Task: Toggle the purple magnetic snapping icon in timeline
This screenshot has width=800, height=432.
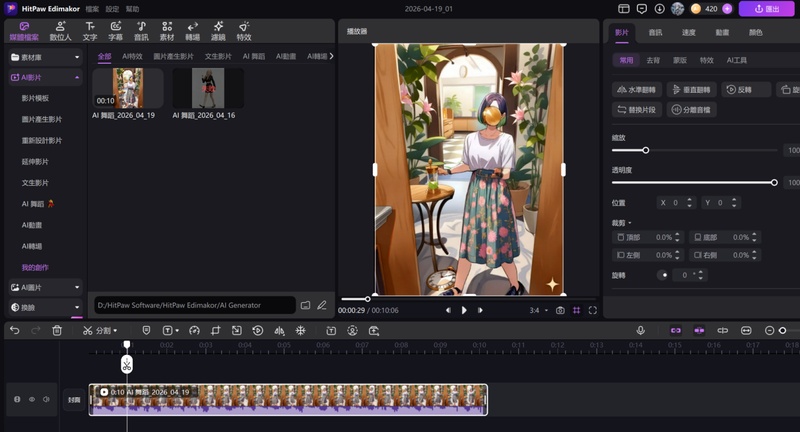Action: click(x=699, y=331)
